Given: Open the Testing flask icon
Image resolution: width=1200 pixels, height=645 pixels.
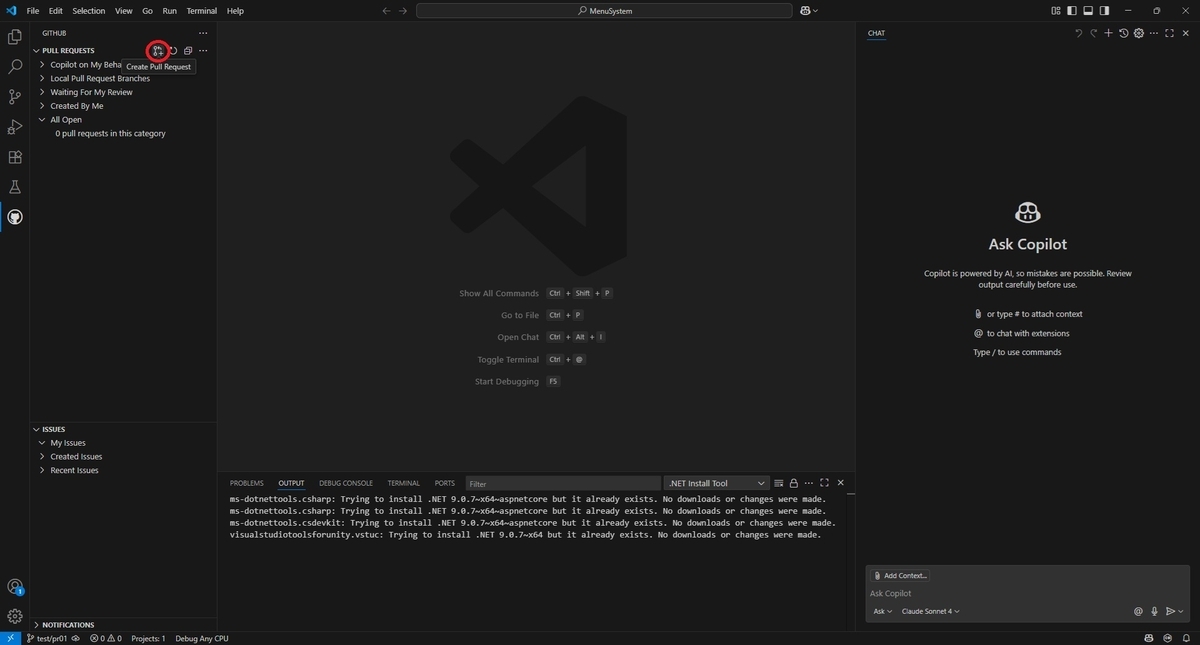Looking at the screenshot, I should [15, 187].
